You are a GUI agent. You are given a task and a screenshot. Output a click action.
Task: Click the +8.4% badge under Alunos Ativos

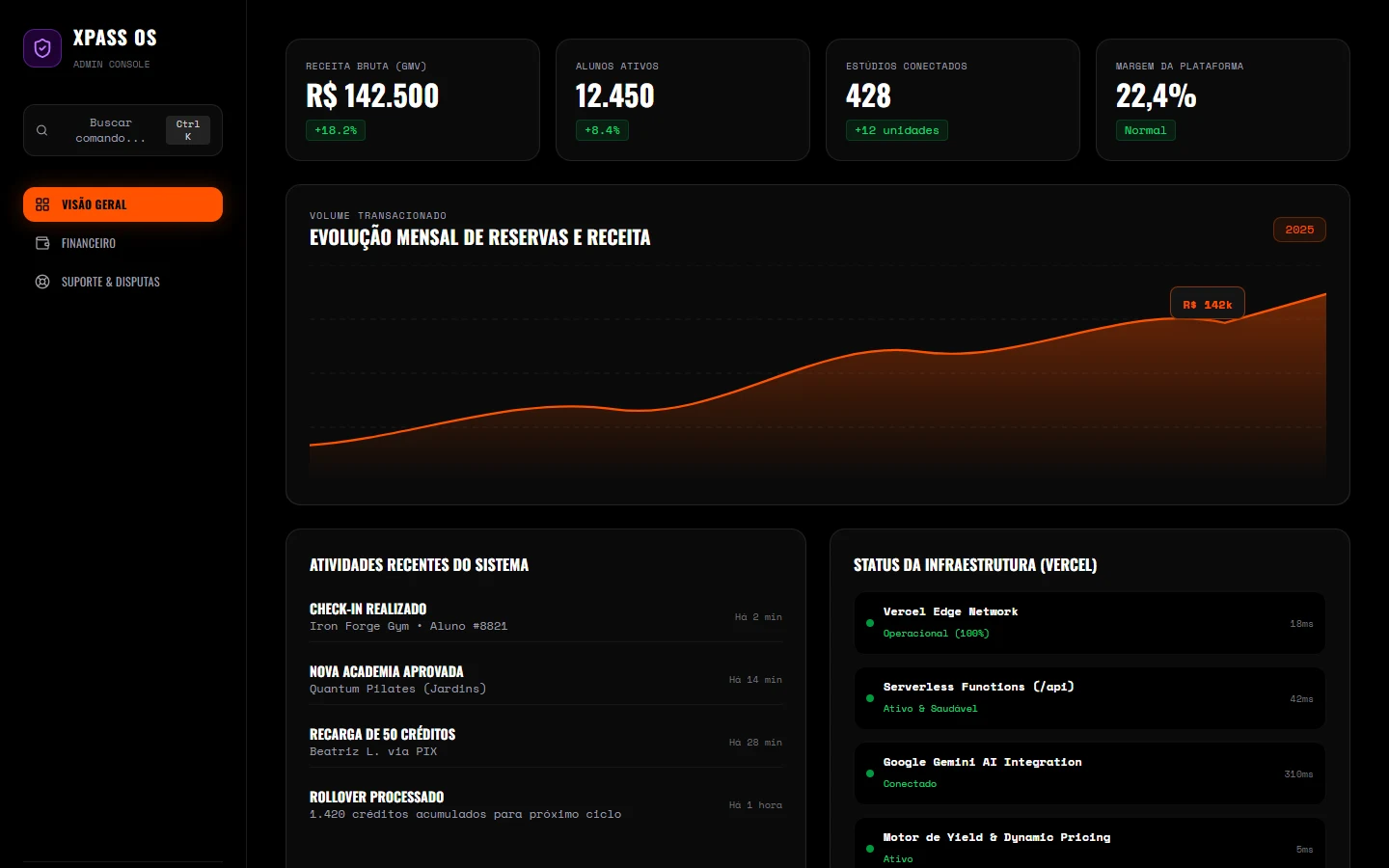click(x=602, y=130)
